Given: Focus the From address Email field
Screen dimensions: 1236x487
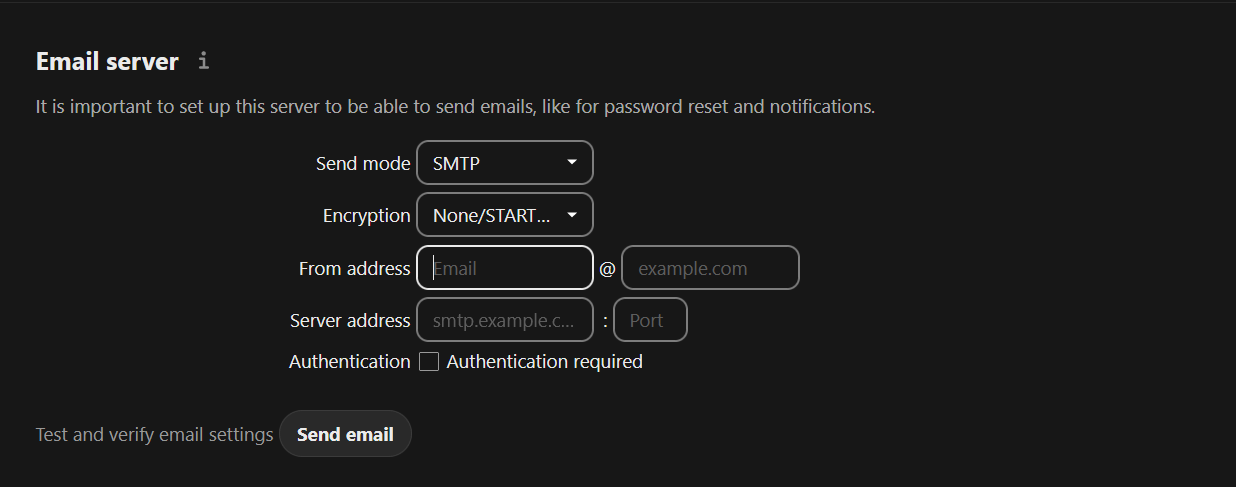Looking at the screenshot, I should [x=505, y=268].
